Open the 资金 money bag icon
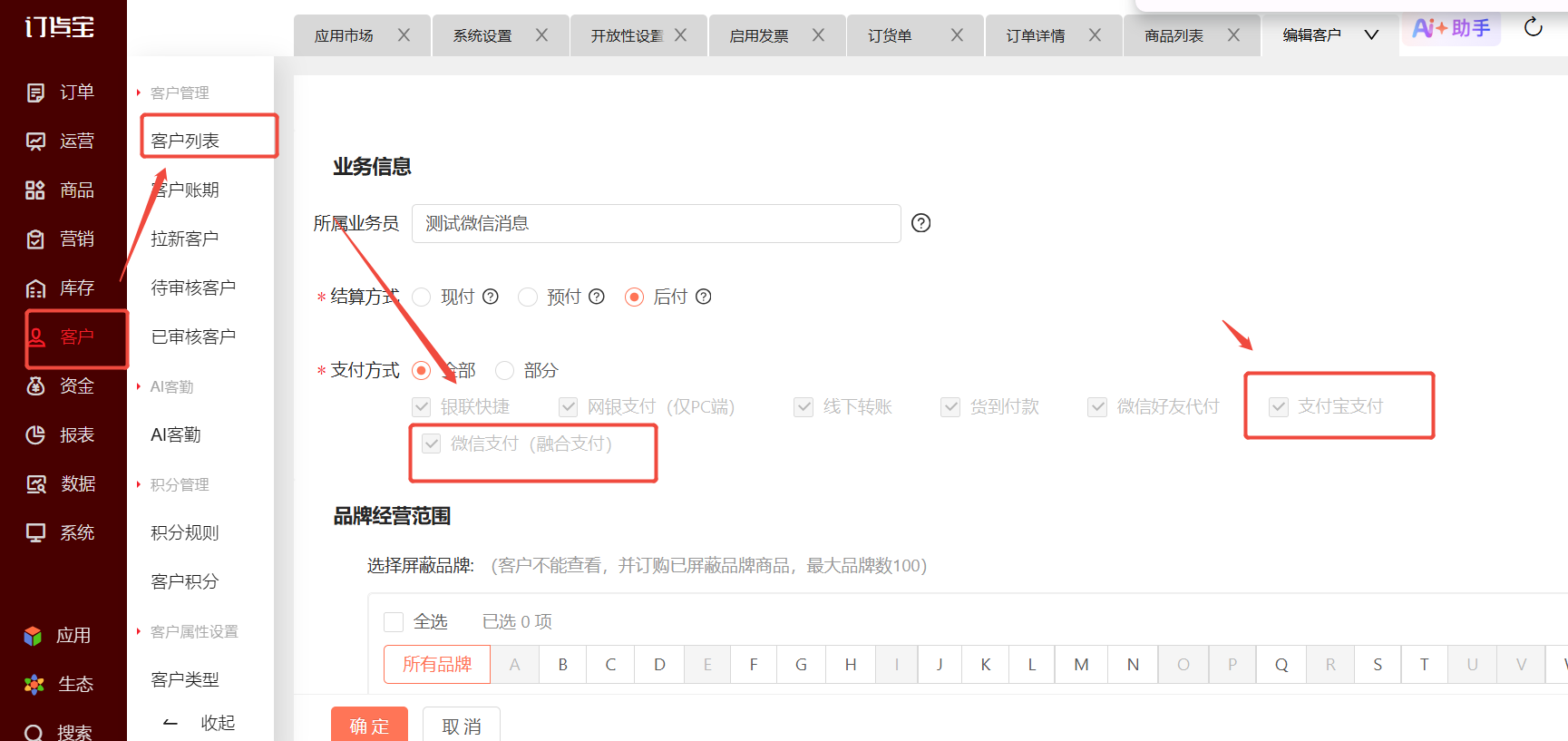 coord(35,386)
